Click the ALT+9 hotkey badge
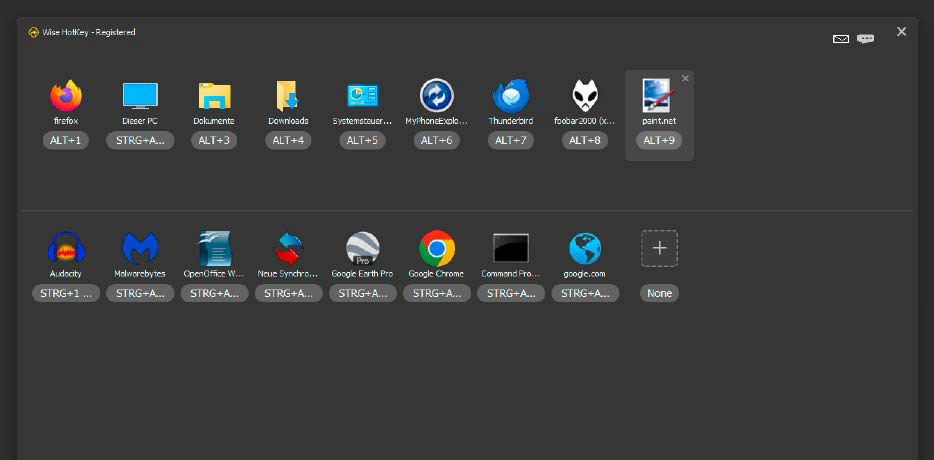The height and width of the screenshot is (460, 934). point(659,141)
